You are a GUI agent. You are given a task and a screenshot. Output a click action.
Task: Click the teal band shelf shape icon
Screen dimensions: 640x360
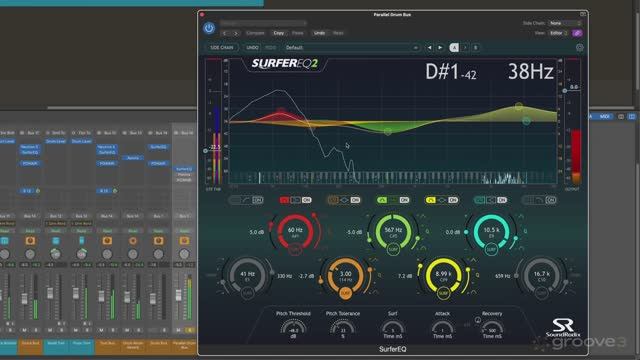tap(491, 200)
